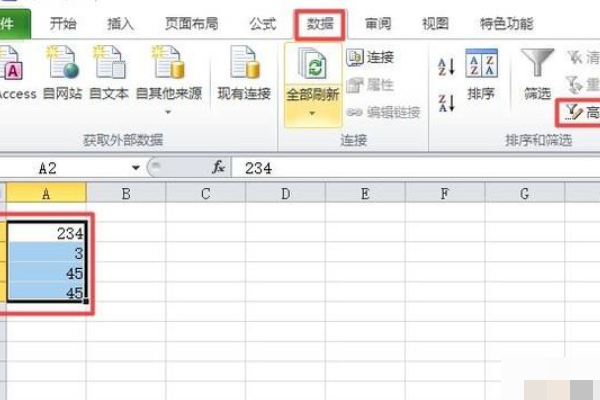Select column A header
600x400 pixels.
point(46,193)
